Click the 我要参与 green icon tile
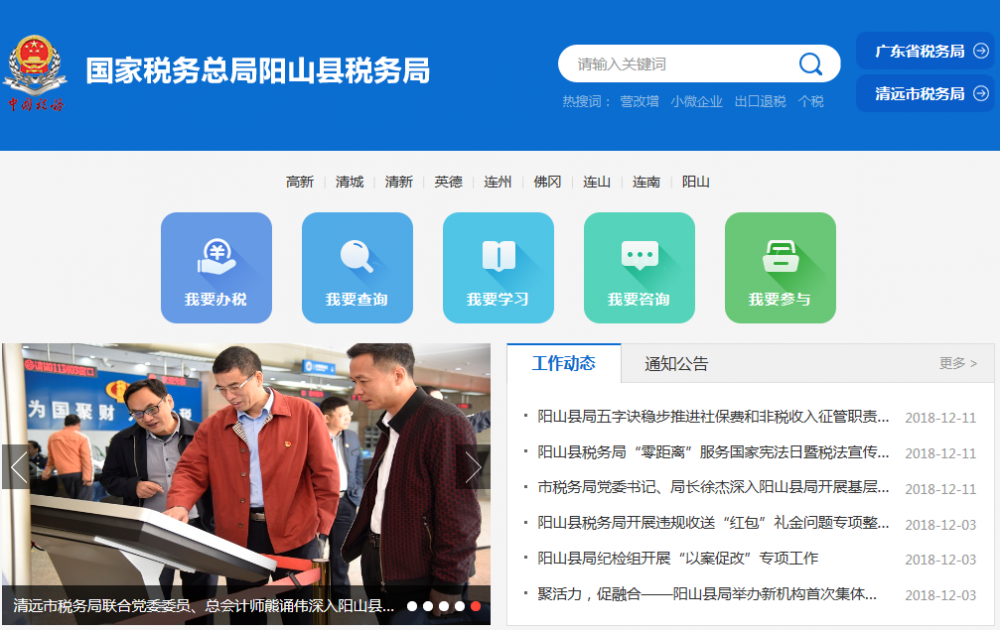Screen dimensions: 1000x630 (780, 267)
